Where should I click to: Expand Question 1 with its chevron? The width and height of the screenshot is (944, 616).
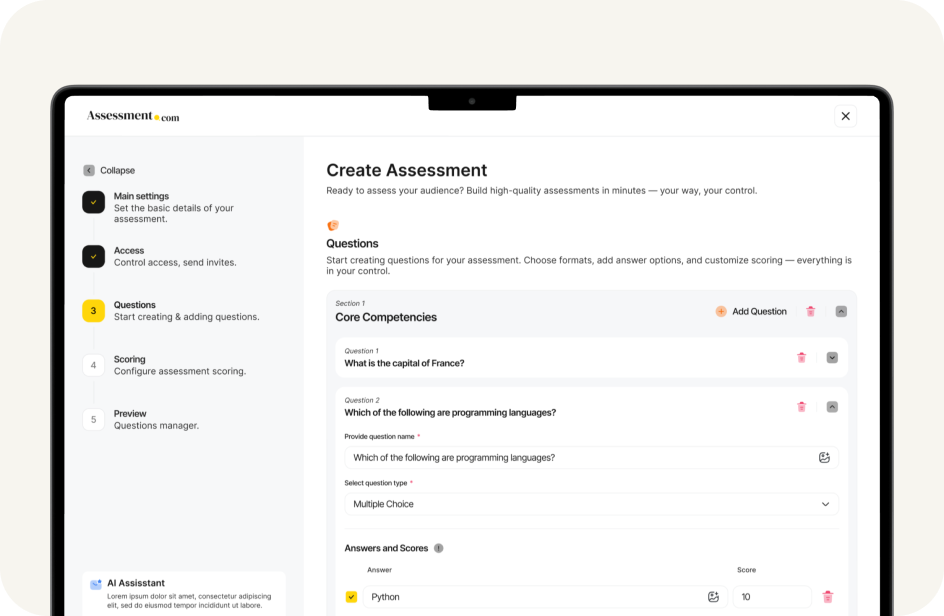coord(831,357)
